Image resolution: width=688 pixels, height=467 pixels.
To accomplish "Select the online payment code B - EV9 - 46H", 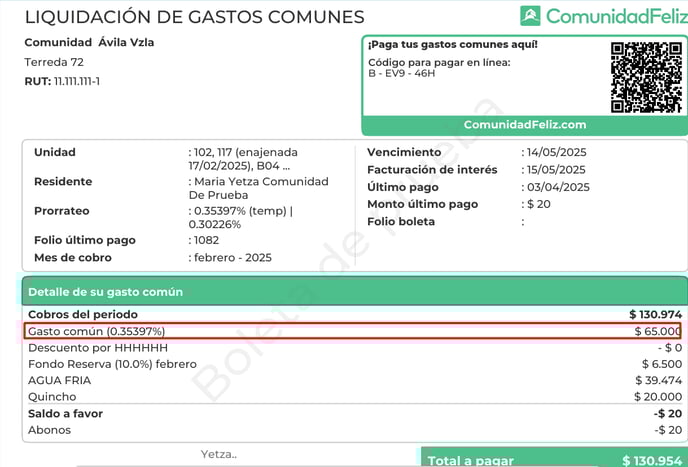I will [x=401, y=73].
